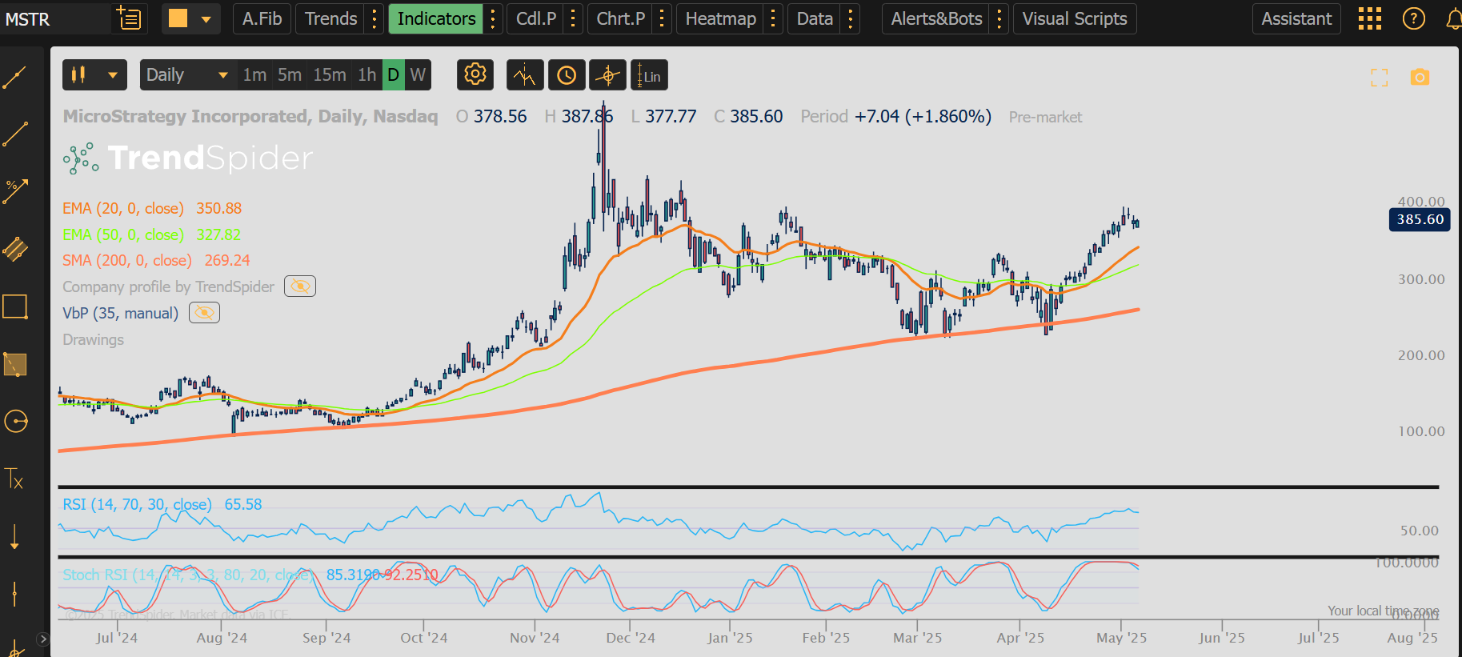Select the empty rectangle drawing tool
1462x657 pixels.
[x=15, y=306]
